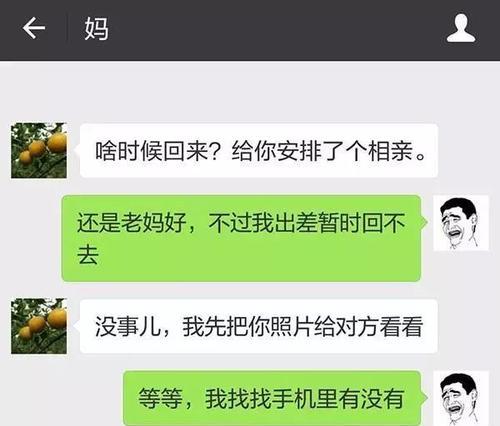This screenshot has width=500, height=426.
Task: Click empty chat area above the first message
Action: pyautogui.click(x=250, y=92)
